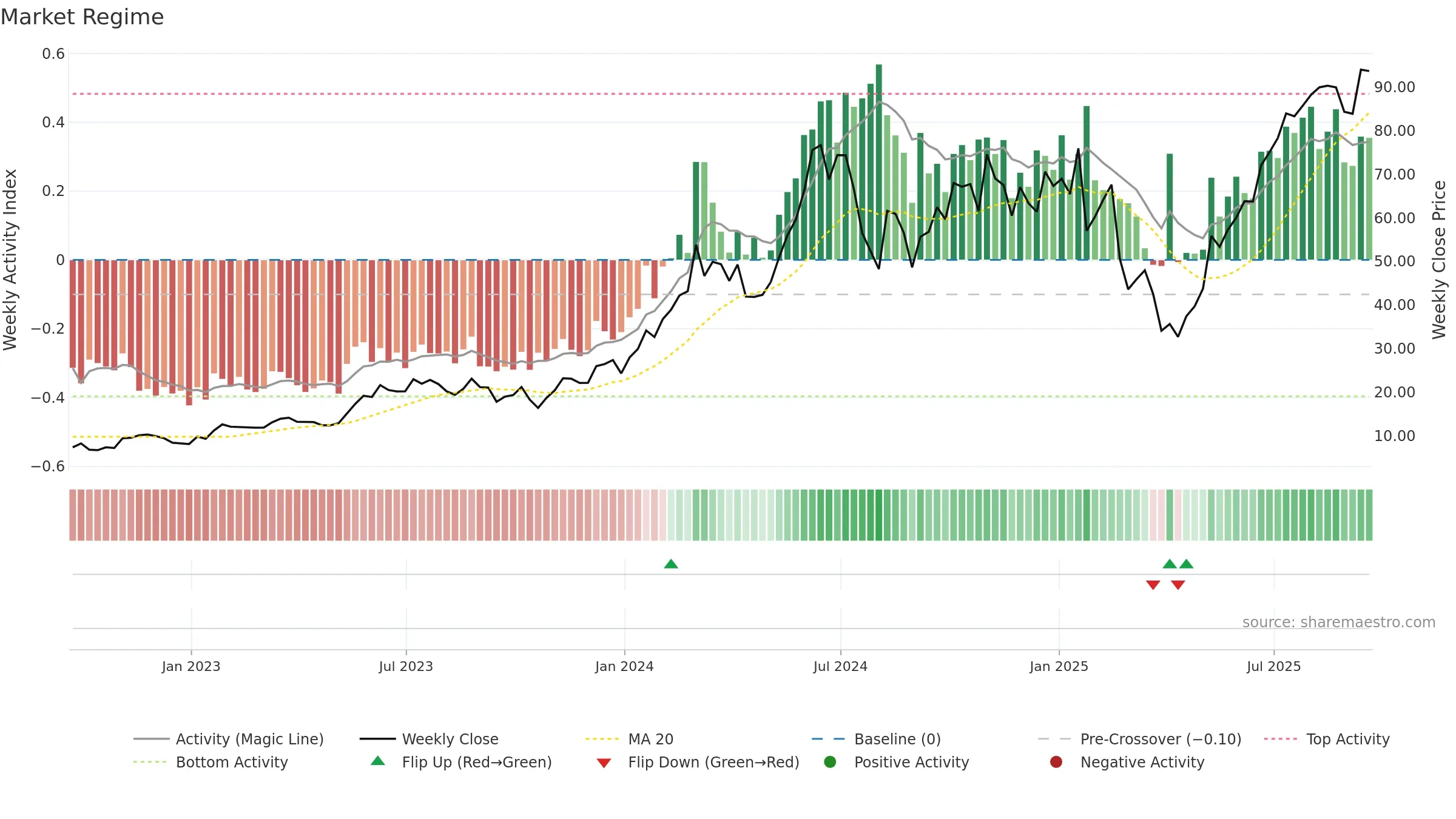1456x819 pixels.
Task: Click the Jul 2024 axis label
Action: tap(840, 667)
